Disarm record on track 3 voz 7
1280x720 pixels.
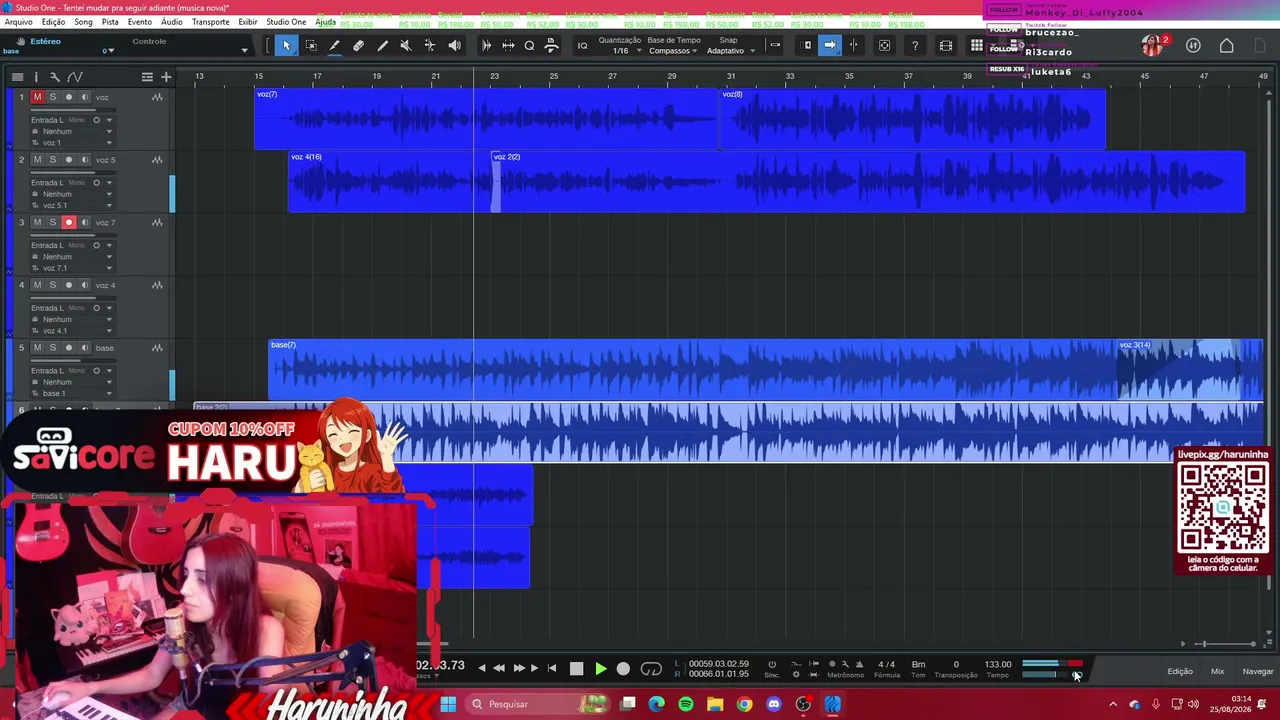click(x=69, y=222)
